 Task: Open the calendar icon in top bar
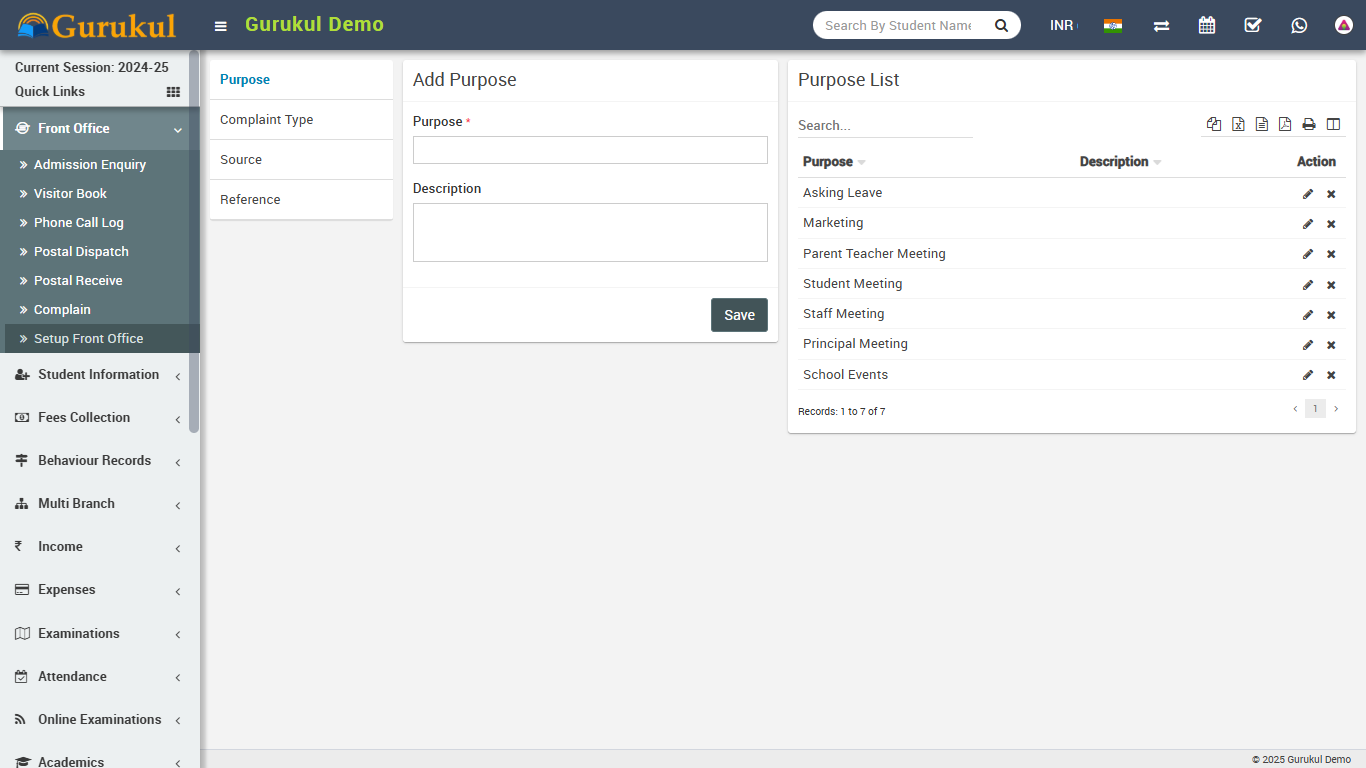click(x=1207, y=25)
